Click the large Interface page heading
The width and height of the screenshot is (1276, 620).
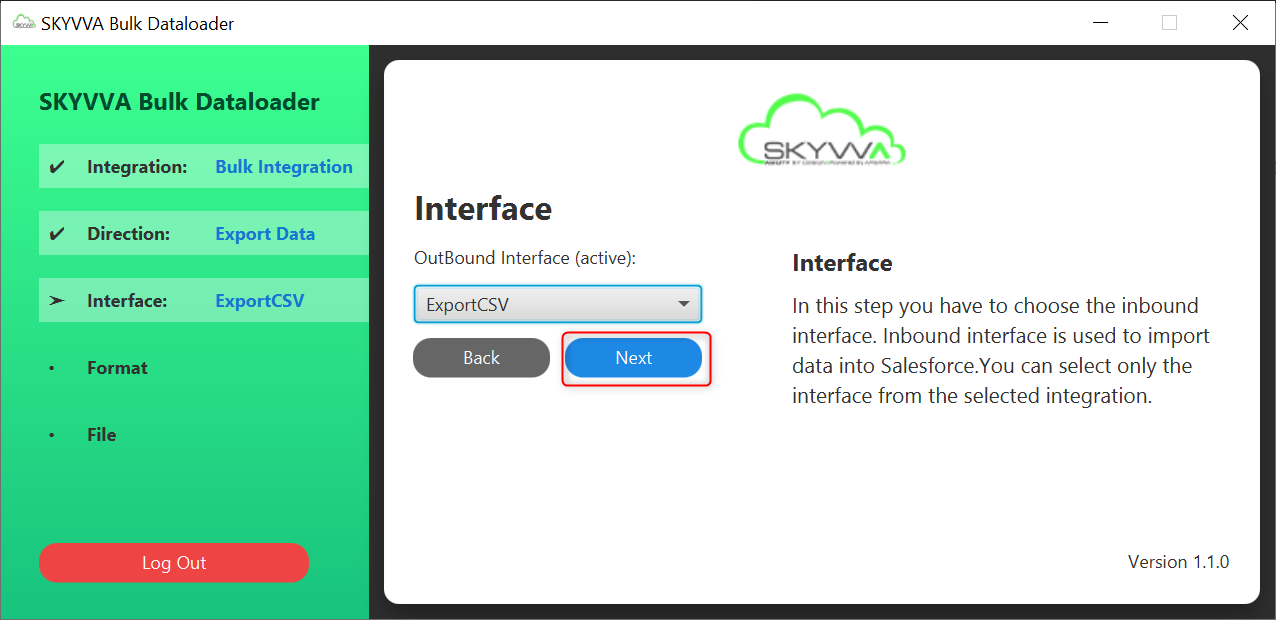pyautogui.click(x=483, y=209)
